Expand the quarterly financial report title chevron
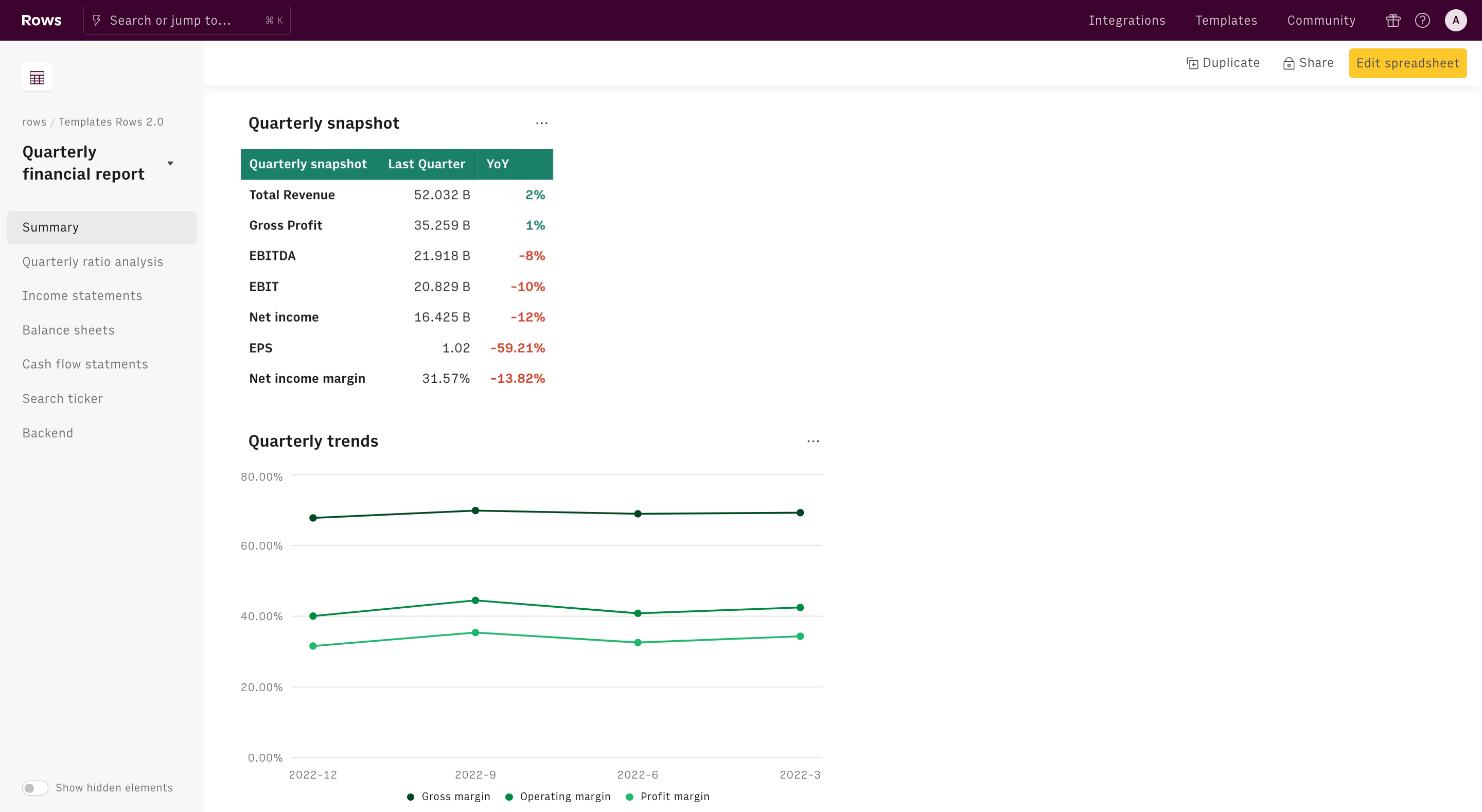1482x812 pixels. coord(171,163)
